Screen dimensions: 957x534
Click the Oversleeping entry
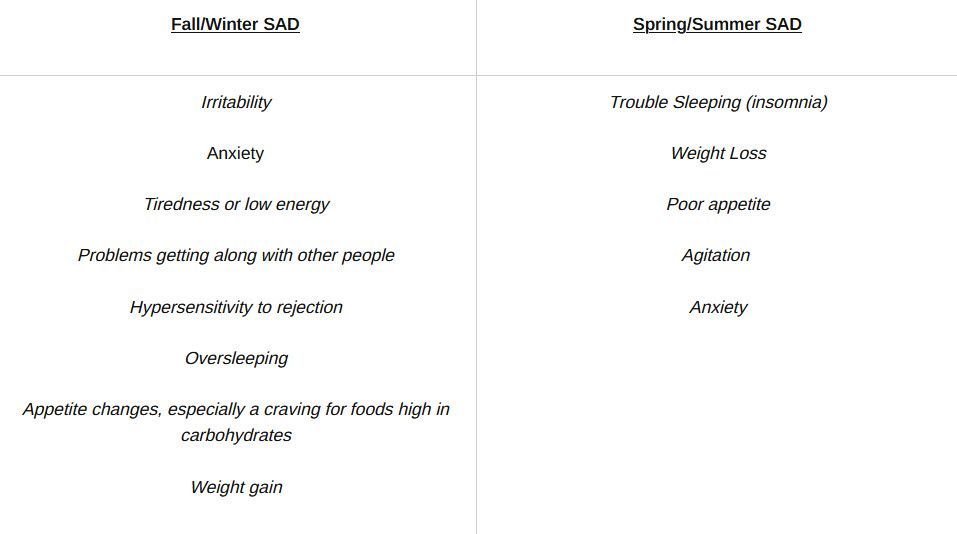pos(236,358)
